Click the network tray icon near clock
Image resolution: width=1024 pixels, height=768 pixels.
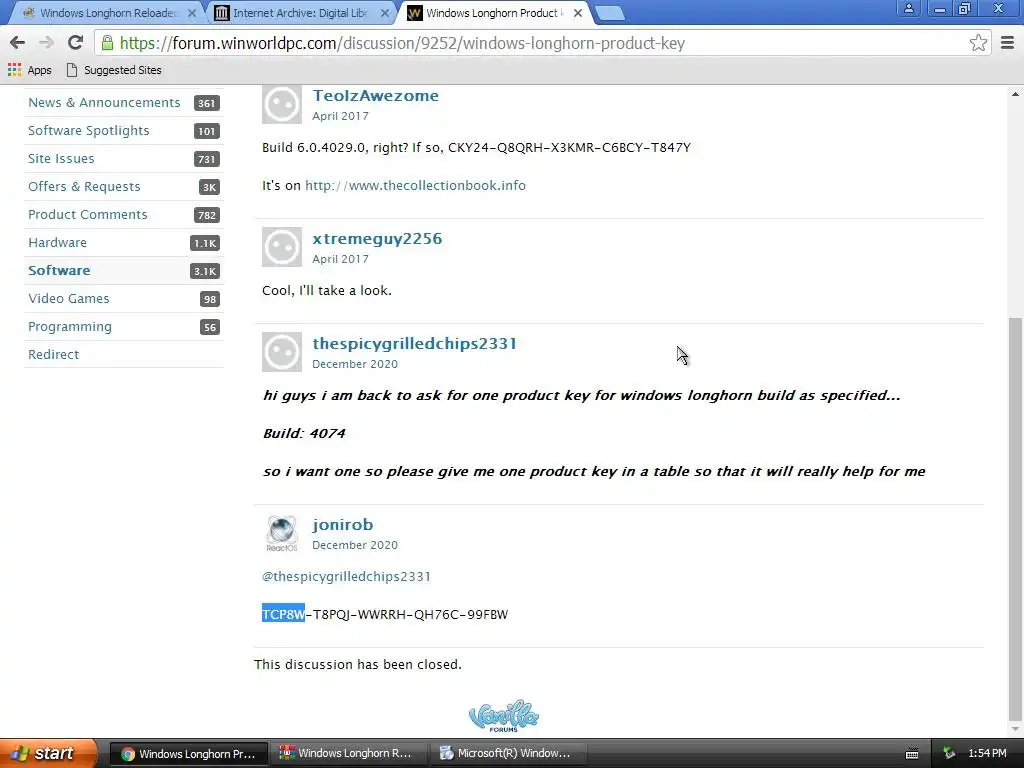[x=949, y=754]
